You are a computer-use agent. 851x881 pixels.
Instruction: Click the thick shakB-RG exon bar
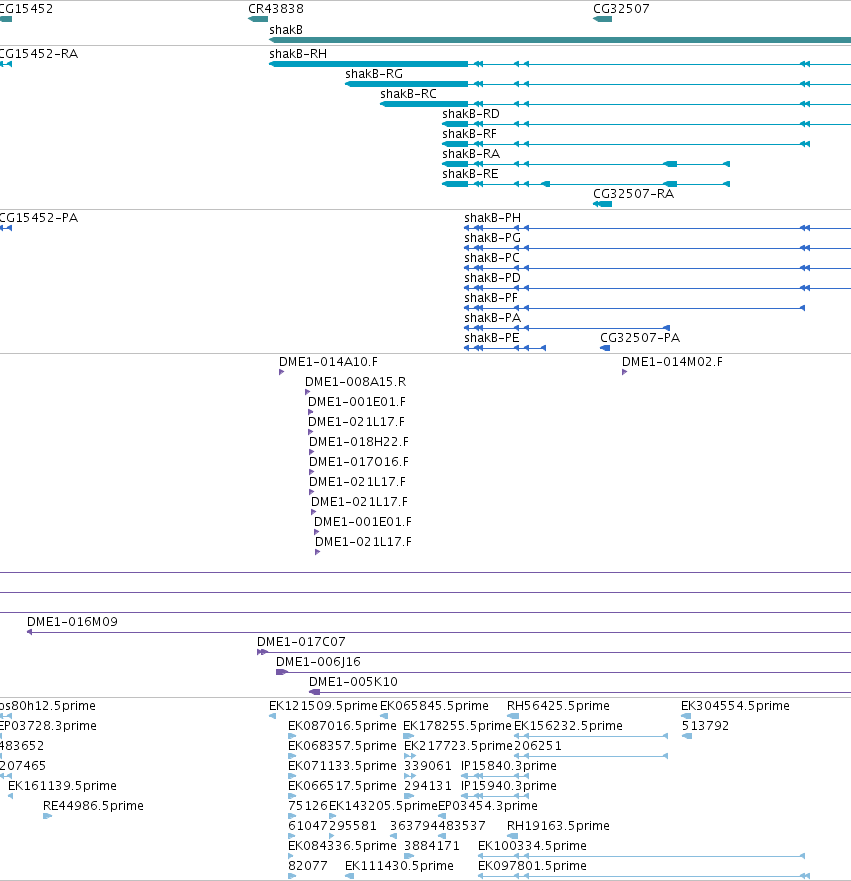pos(406,84)
